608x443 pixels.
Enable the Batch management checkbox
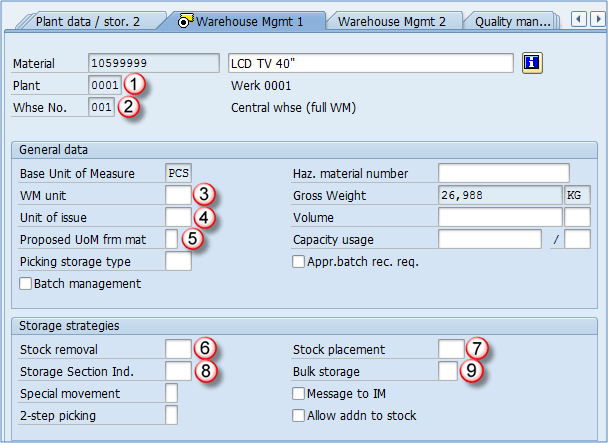(x=26, y=284)
